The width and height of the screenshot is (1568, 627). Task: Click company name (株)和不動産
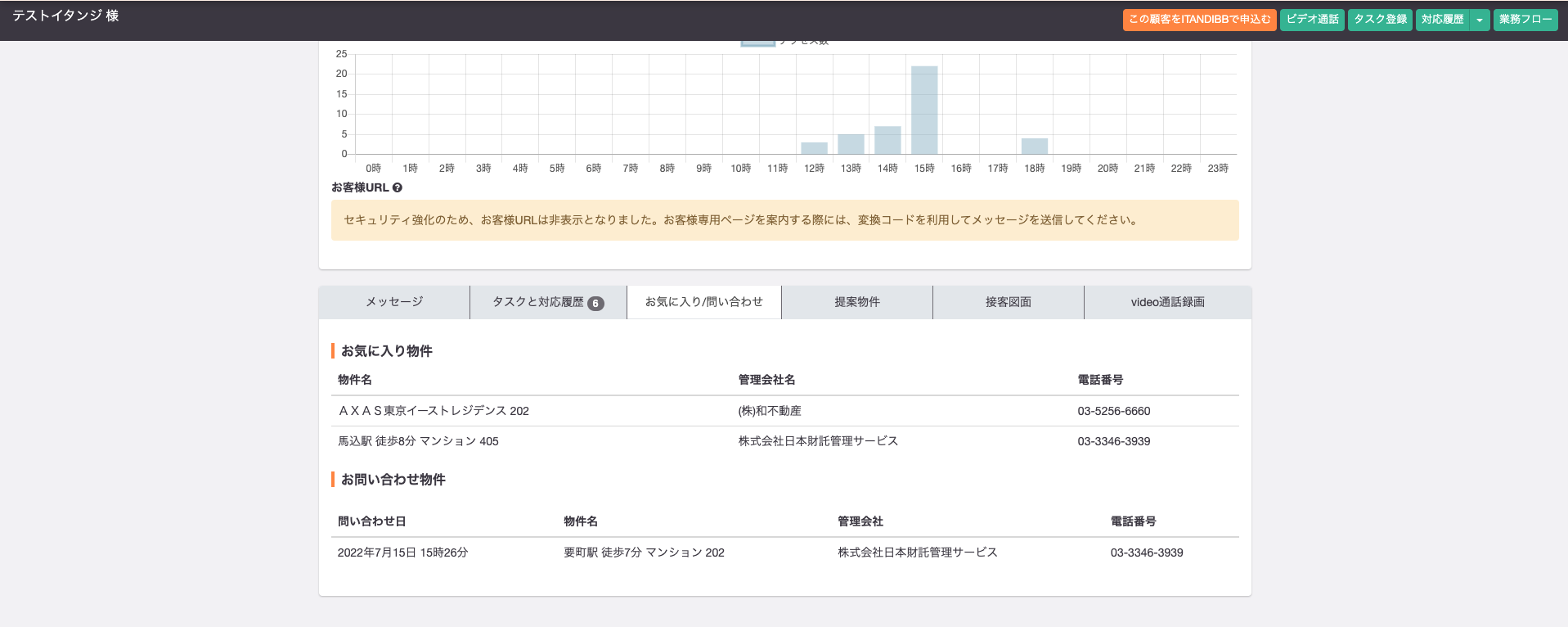coord(770,411)
